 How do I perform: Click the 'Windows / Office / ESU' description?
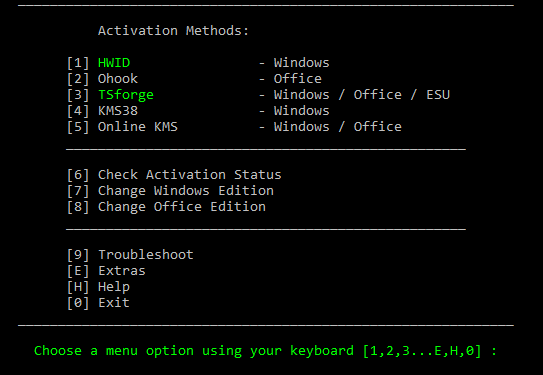[362, 95]
